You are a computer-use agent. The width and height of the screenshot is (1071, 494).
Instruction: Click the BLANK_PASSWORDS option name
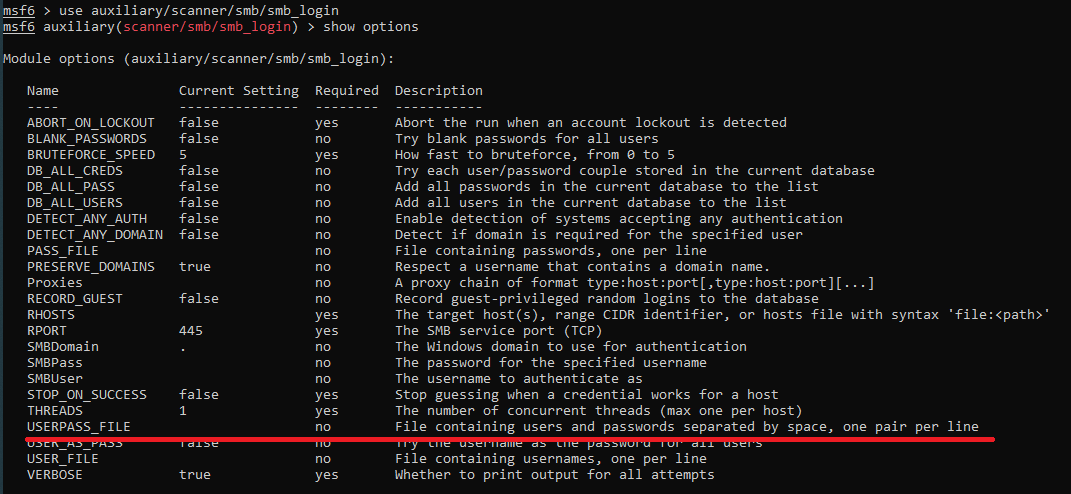click(87, 139)
